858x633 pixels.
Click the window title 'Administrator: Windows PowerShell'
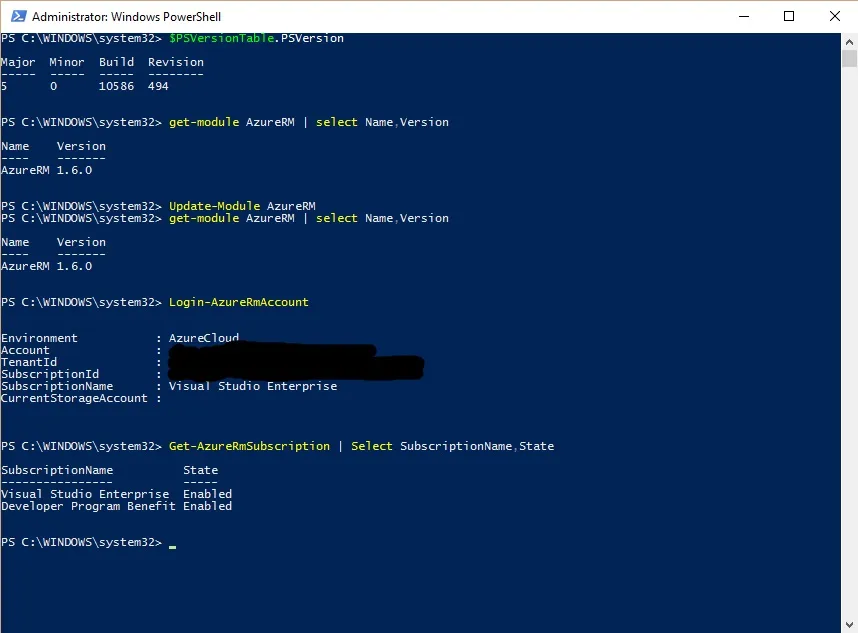coord(126,17)
